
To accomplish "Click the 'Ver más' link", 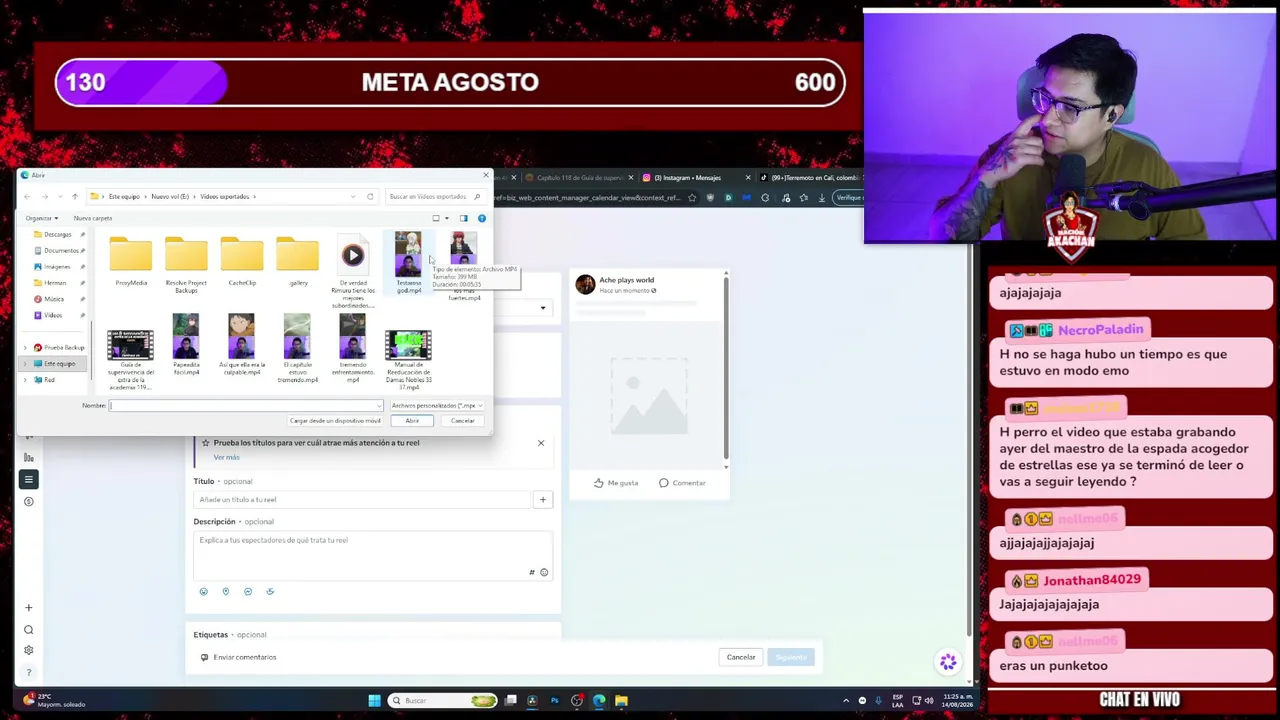I will click(x=226, y=457).
